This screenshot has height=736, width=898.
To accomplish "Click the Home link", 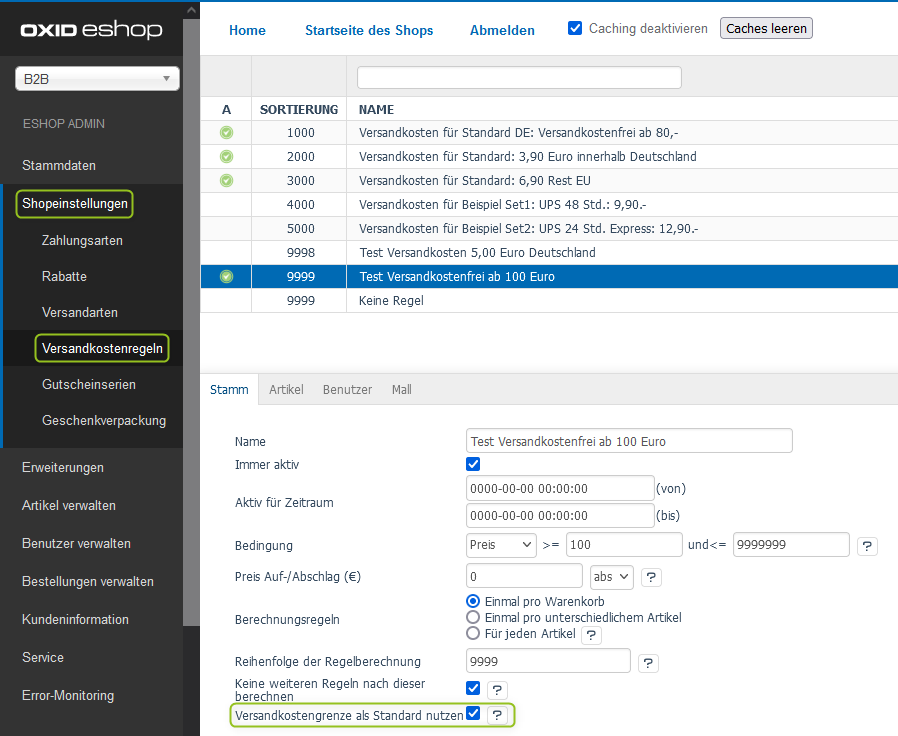I will pos(247,30).
